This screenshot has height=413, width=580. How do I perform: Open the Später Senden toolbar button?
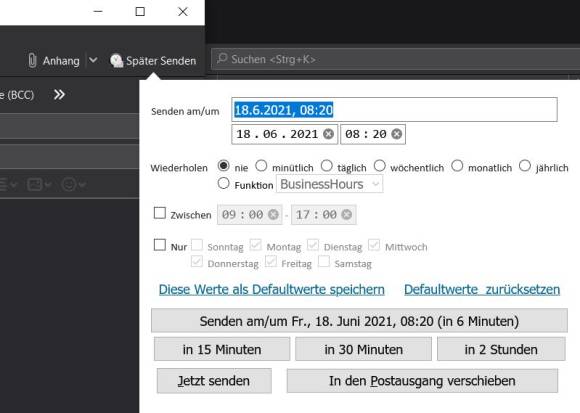click(x=153, y=61)
